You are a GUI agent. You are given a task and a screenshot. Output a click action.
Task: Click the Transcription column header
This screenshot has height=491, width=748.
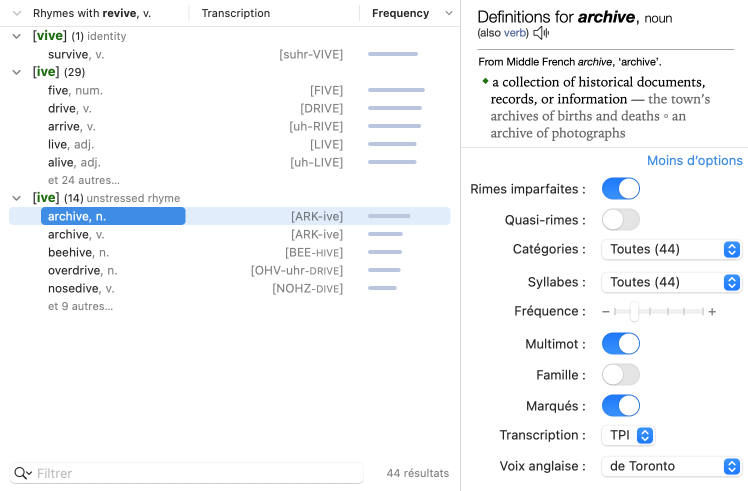[236, 14]
